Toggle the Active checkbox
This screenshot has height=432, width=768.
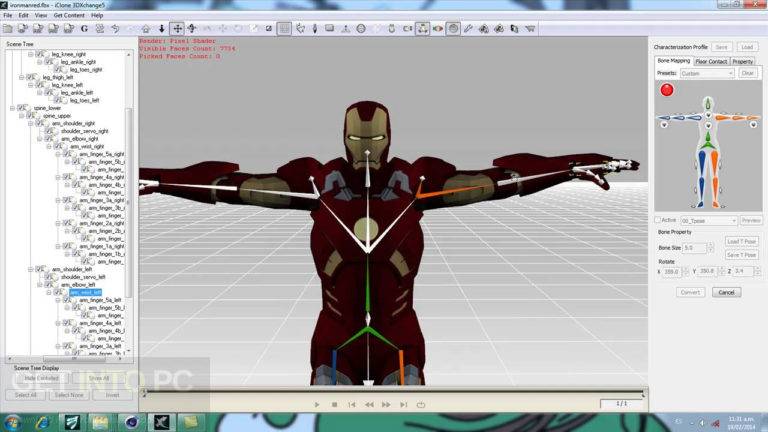click(x=657, y=220)
